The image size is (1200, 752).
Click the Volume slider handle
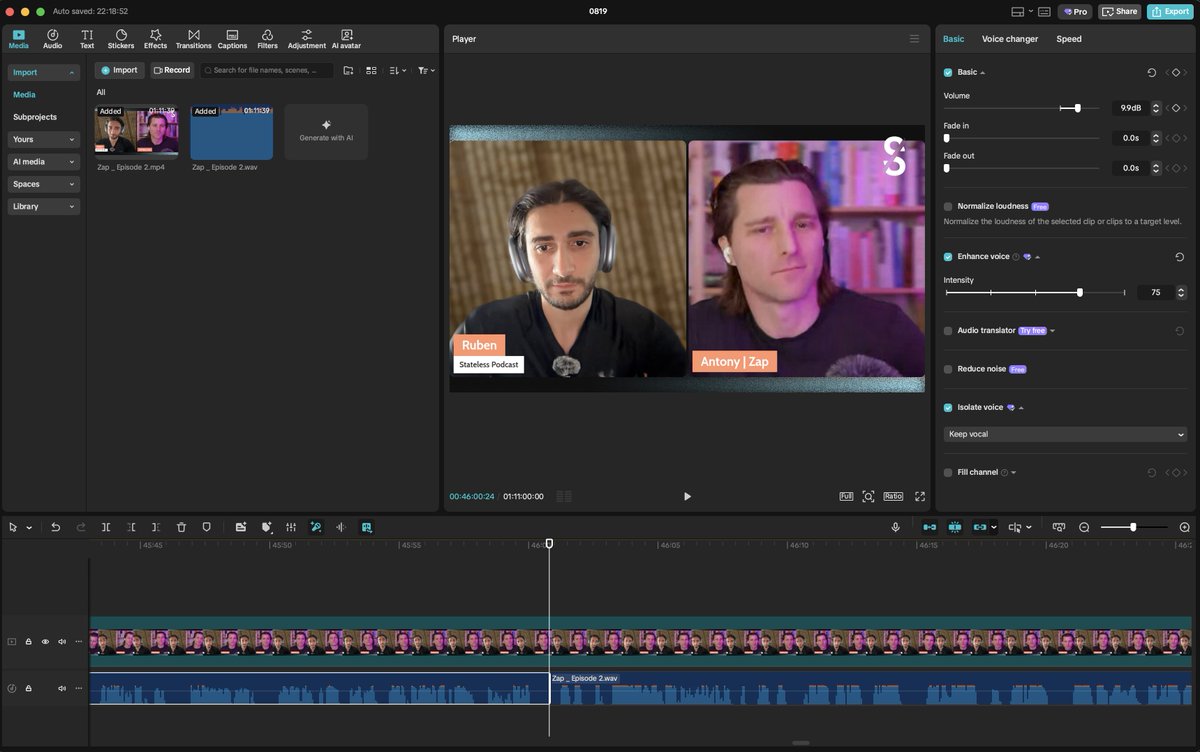1077,108
